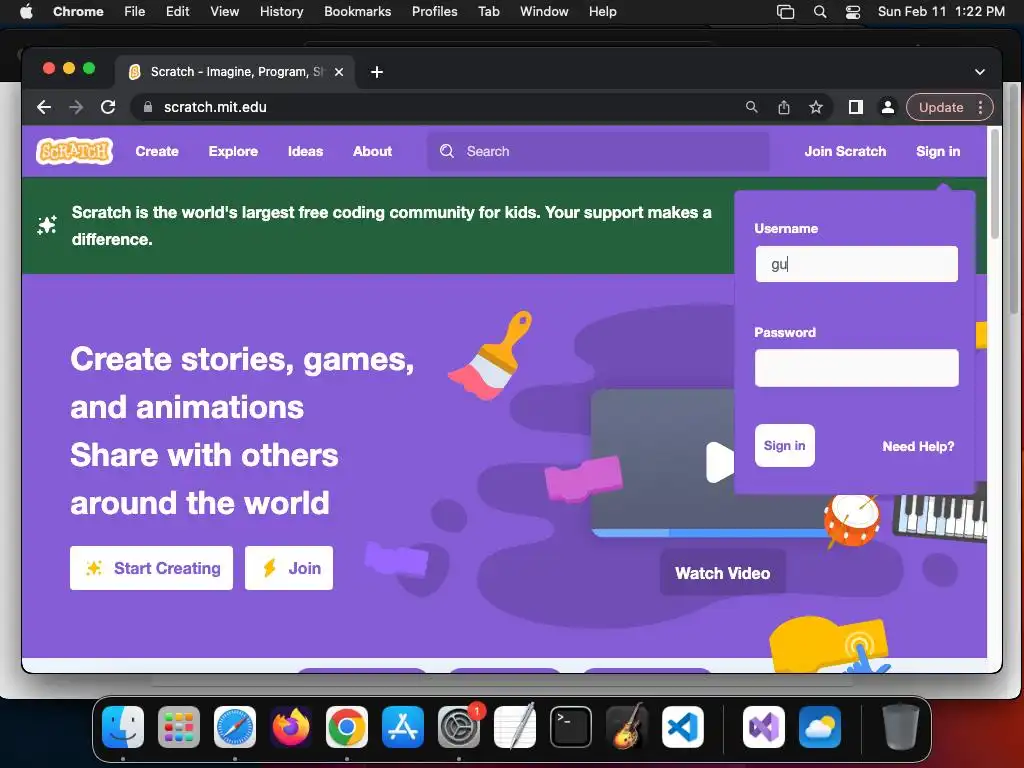The width and height of the screenshot is (1024, 768).
Task: Open Chrome's three-dot menu
Action: (x=980, y=107)
